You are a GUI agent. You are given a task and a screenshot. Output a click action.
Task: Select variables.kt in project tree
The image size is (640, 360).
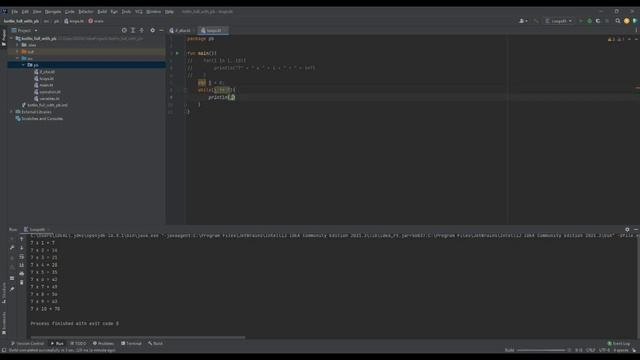[47, 98]
